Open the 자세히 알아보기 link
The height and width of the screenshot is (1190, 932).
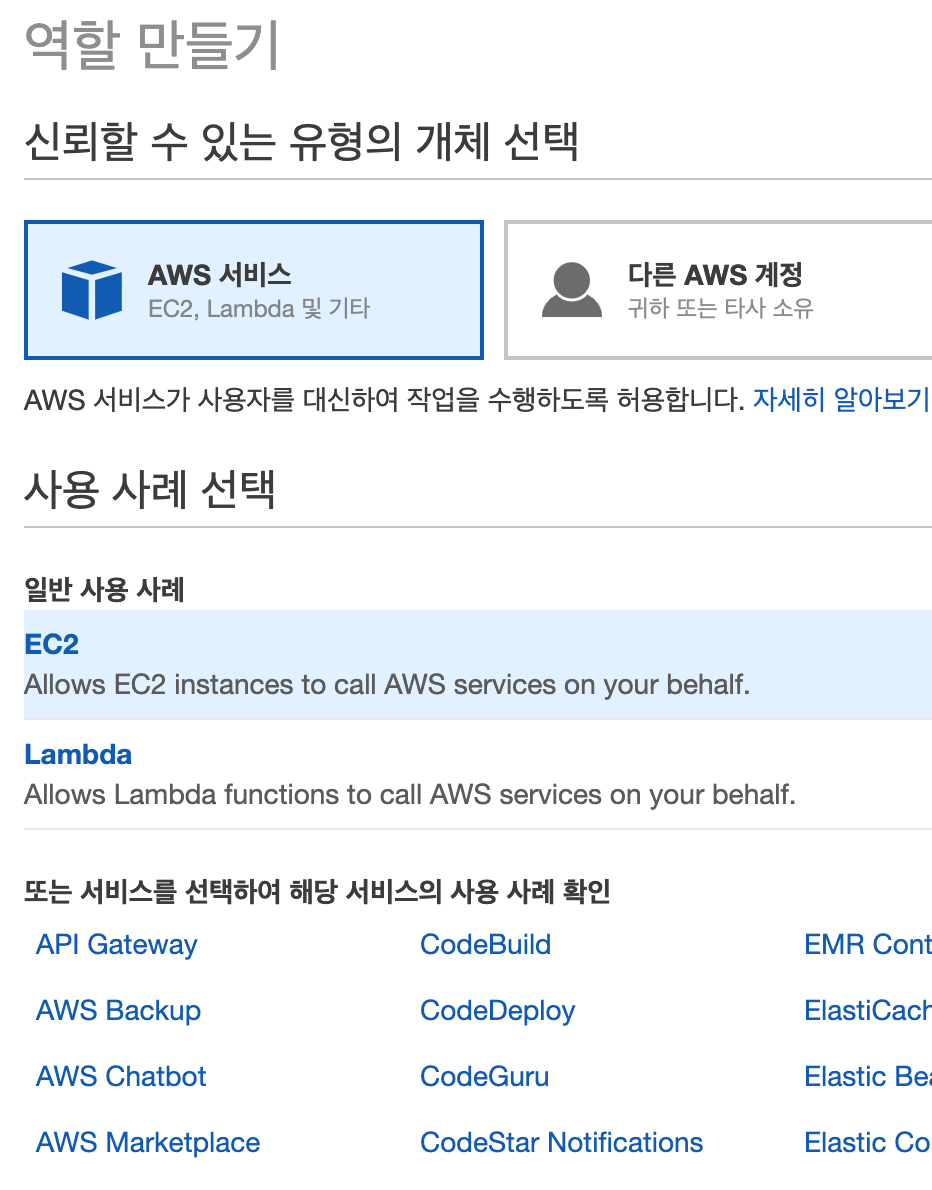click(x=841, y=399)
